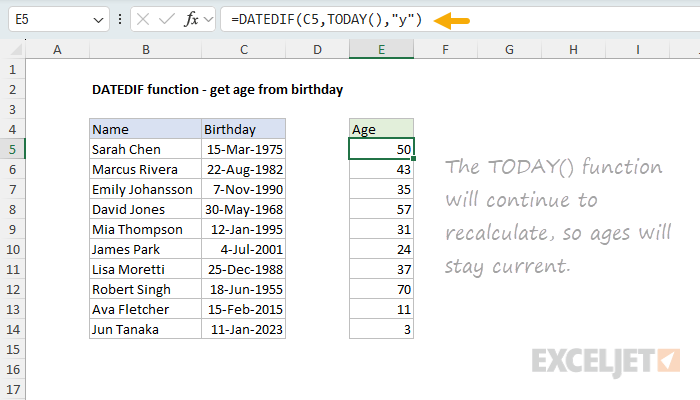Click the birthday cell 11-Jan-2023

[x=243, y=329]
